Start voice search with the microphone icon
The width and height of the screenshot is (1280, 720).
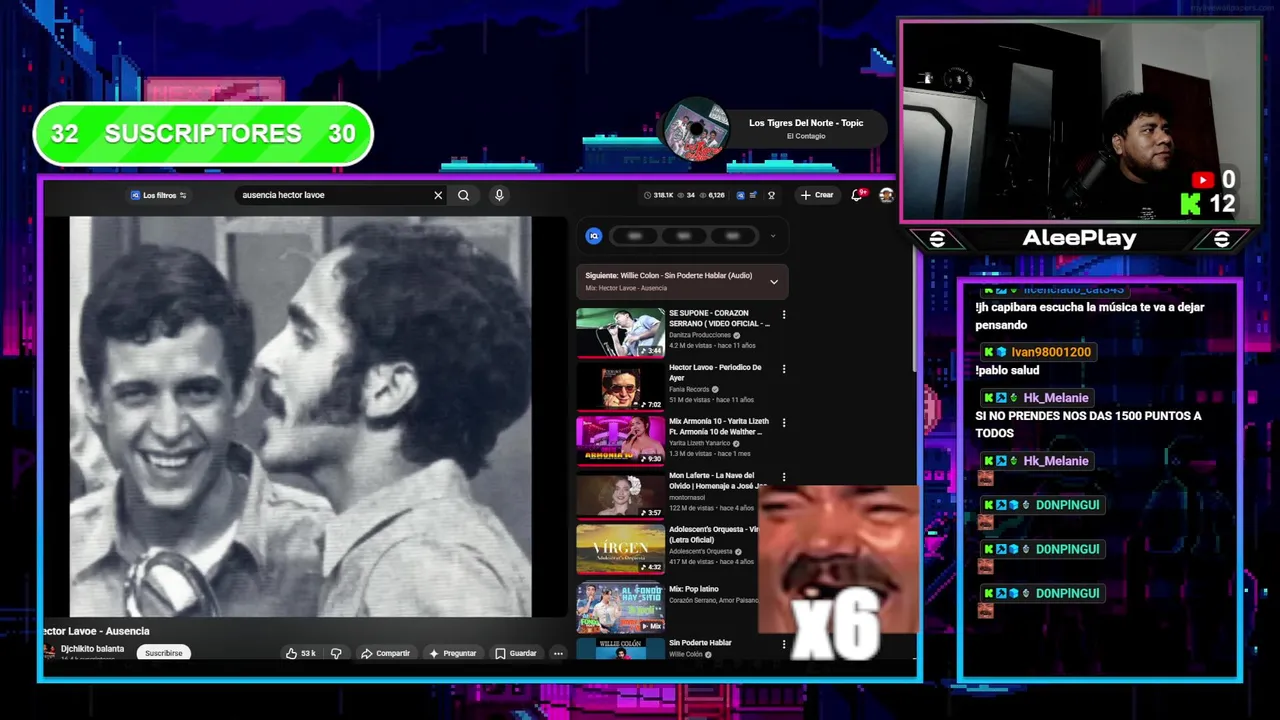[499, 195]
